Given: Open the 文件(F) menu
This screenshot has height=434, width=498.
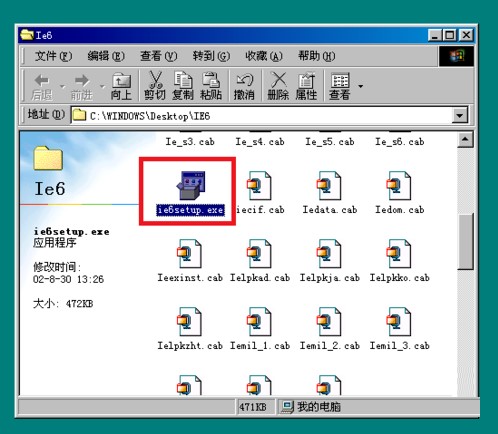Looking at the screenshot, I should click(53, 56).
